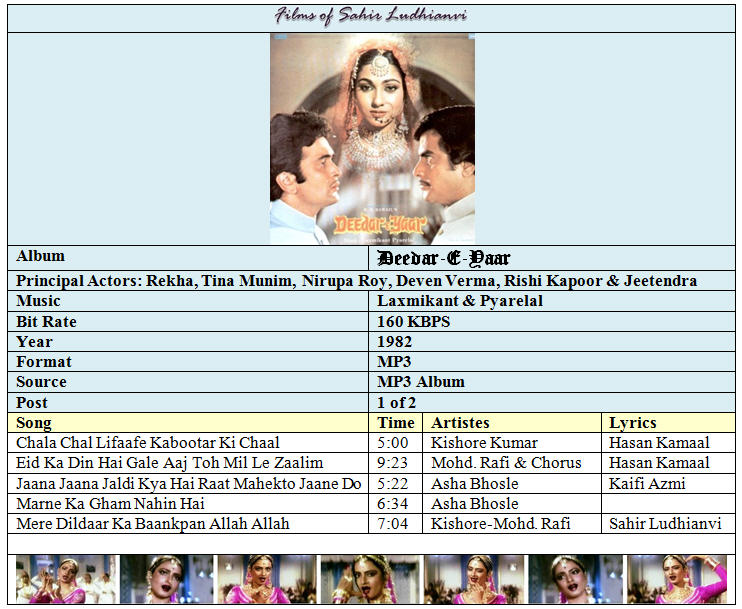This screenshot has height=609, width=742.
Task: Click the Deedar-E-Yaar movie poster image
Action: (372, 139)
